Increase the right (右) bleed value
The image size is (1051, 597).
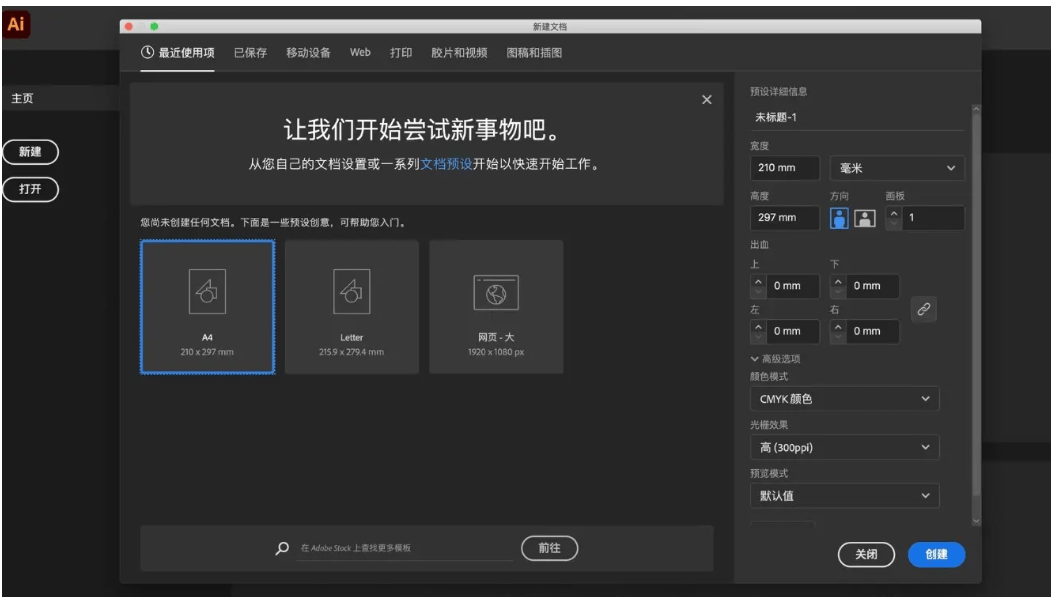pos(838,326)
